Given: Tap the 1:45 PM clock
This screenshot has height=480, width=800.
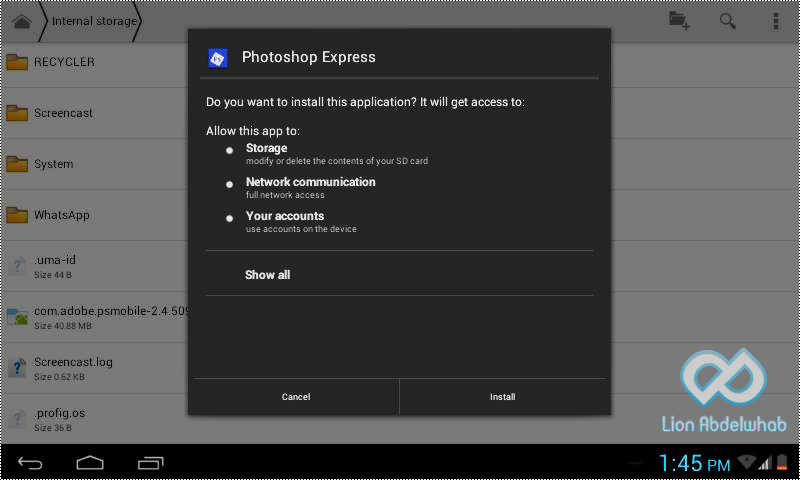Looking at the screenshot, I should pos(694,463).
